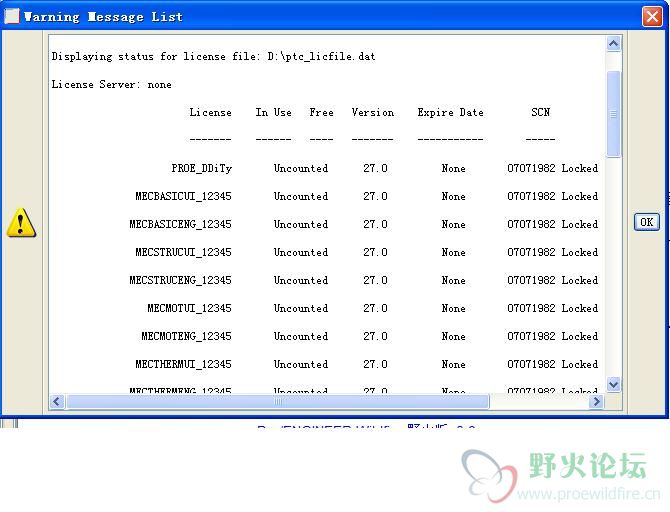Click the License Server: none line
The height and width of the screenshot is (512, 670).
(112, 85)
